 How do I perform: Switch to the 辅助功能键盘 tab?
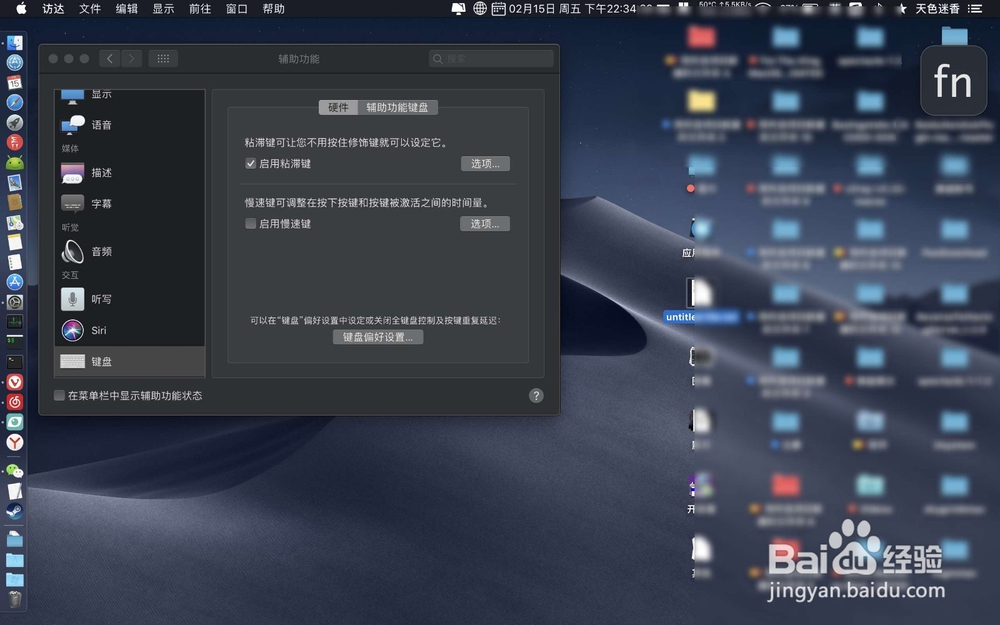pyautogui.click(x=397, y=107)
